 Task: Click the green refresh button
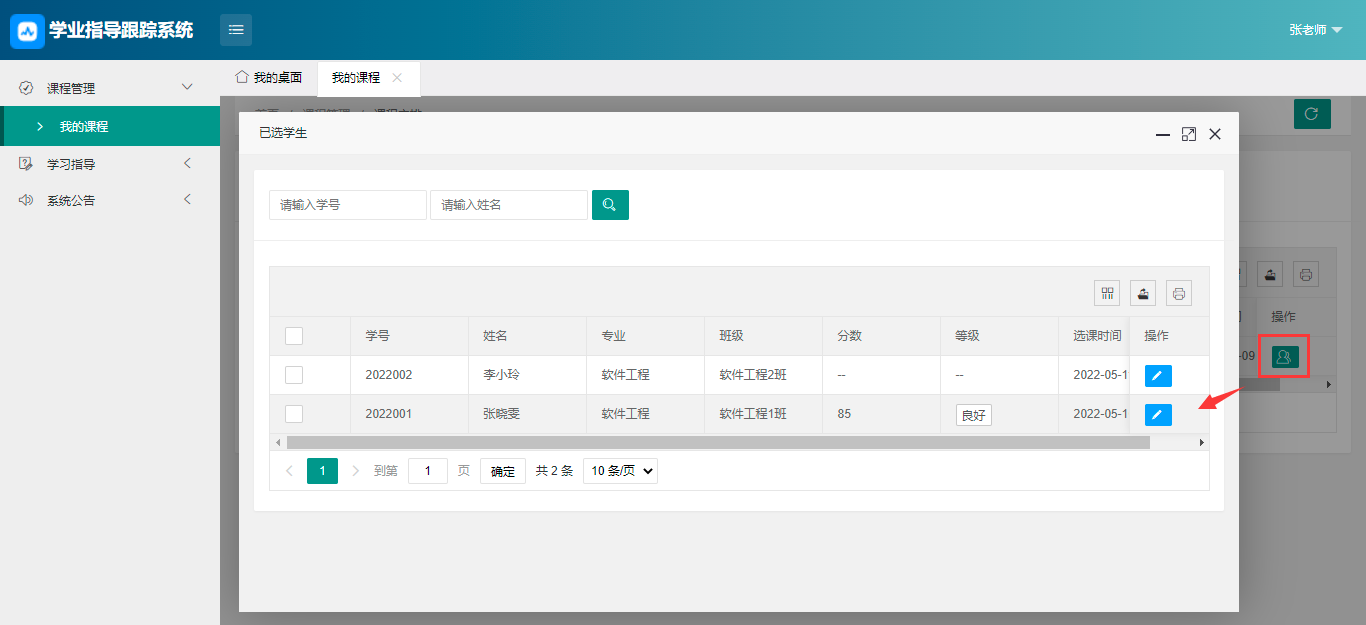point(1312,114)
